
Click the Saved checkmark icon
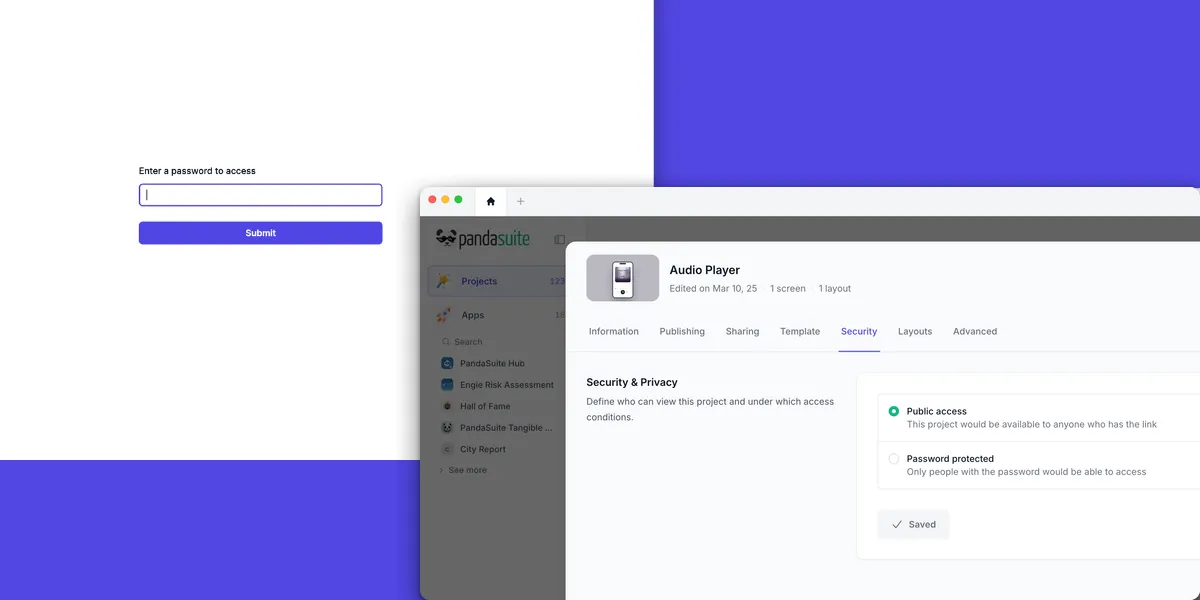coord(897,524)
